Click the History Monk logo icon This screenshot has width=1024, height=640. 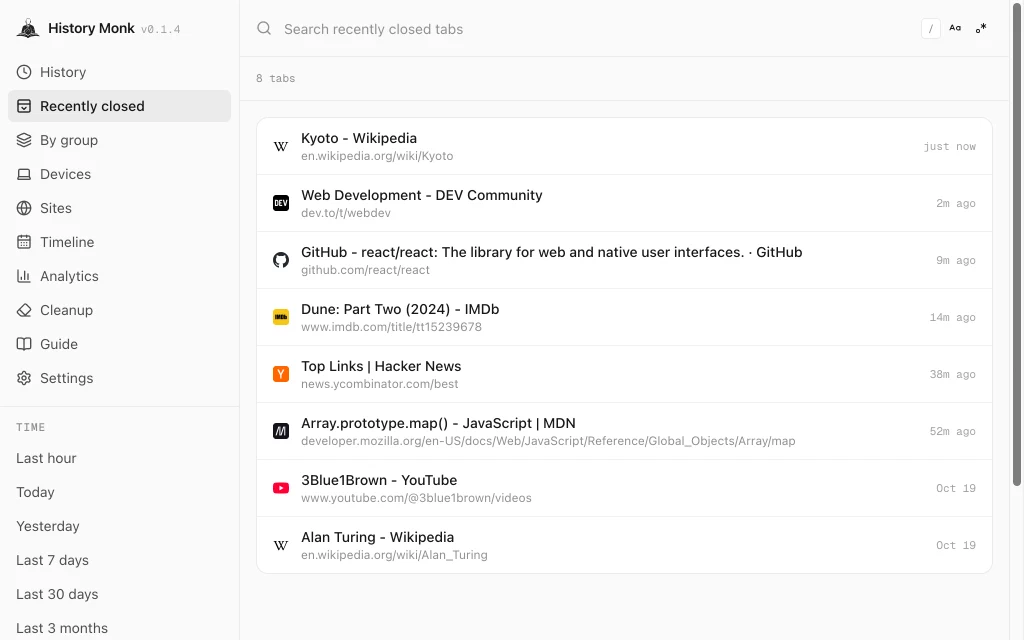point(28,29)
